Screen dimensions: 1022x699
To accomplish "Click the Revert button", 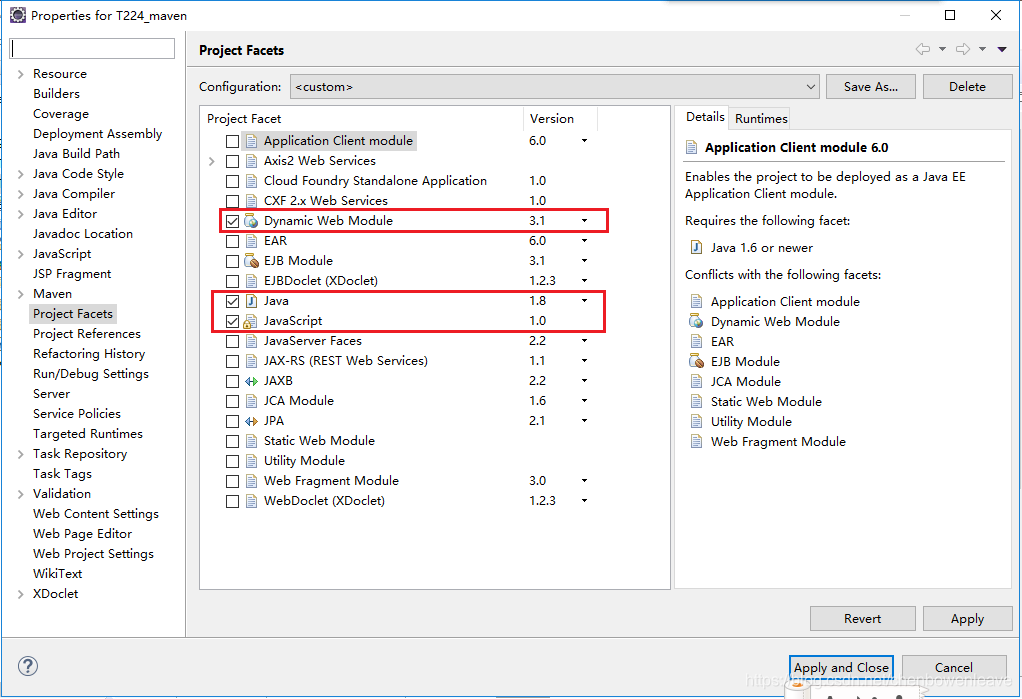I will (x=862, y=619).
